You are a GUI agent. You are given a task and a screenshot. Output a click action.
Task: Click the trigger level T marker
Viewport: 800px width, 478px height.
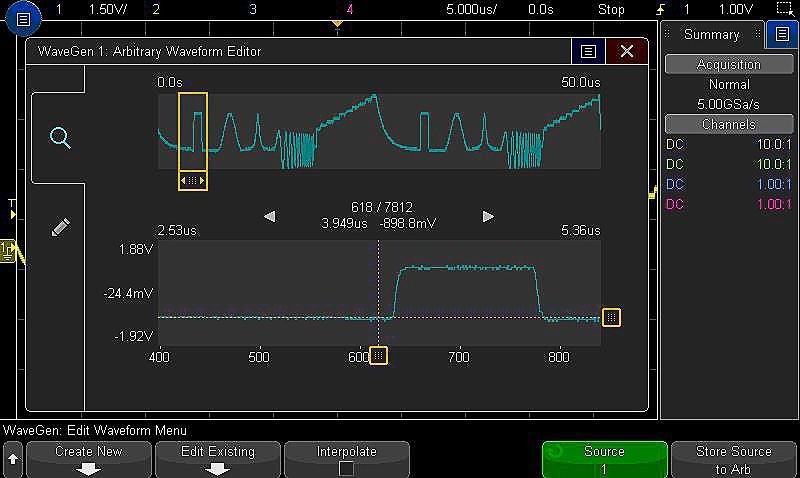(12, 209)
